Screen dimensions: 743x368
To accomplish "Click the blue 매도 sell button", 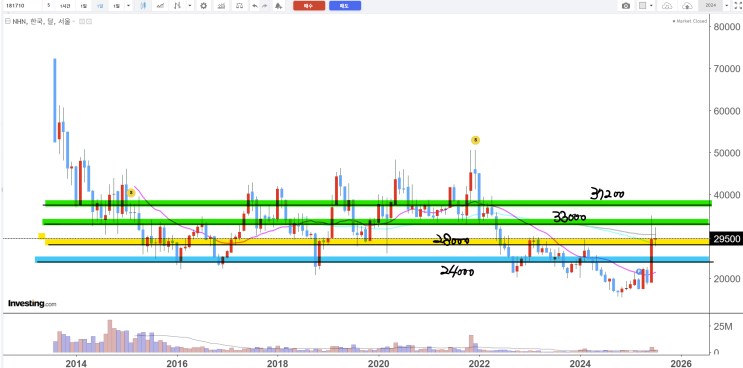I will point(344,6).
